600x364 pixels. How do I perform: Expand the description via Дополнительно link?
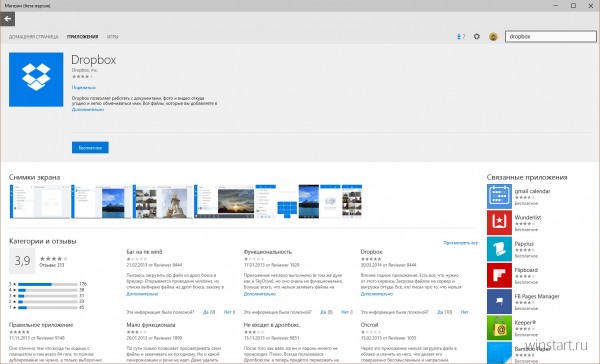click(88, 109)
